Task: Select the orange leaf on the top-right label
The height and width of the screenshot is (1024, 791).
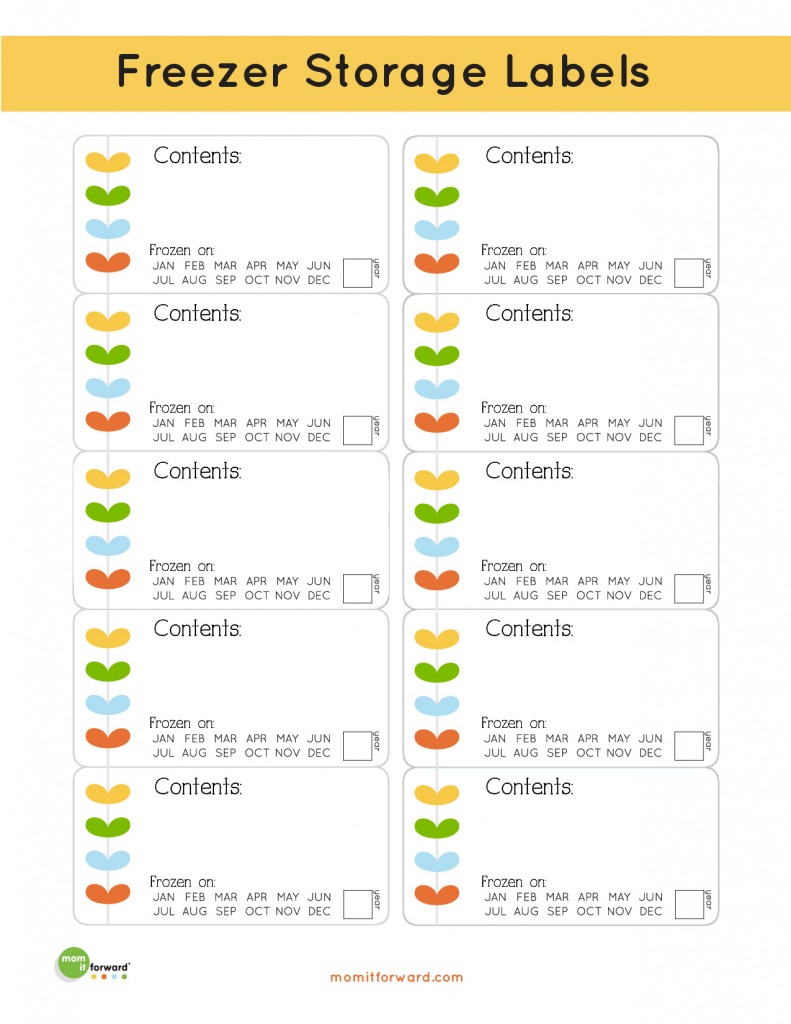Action: coord(437,263)
